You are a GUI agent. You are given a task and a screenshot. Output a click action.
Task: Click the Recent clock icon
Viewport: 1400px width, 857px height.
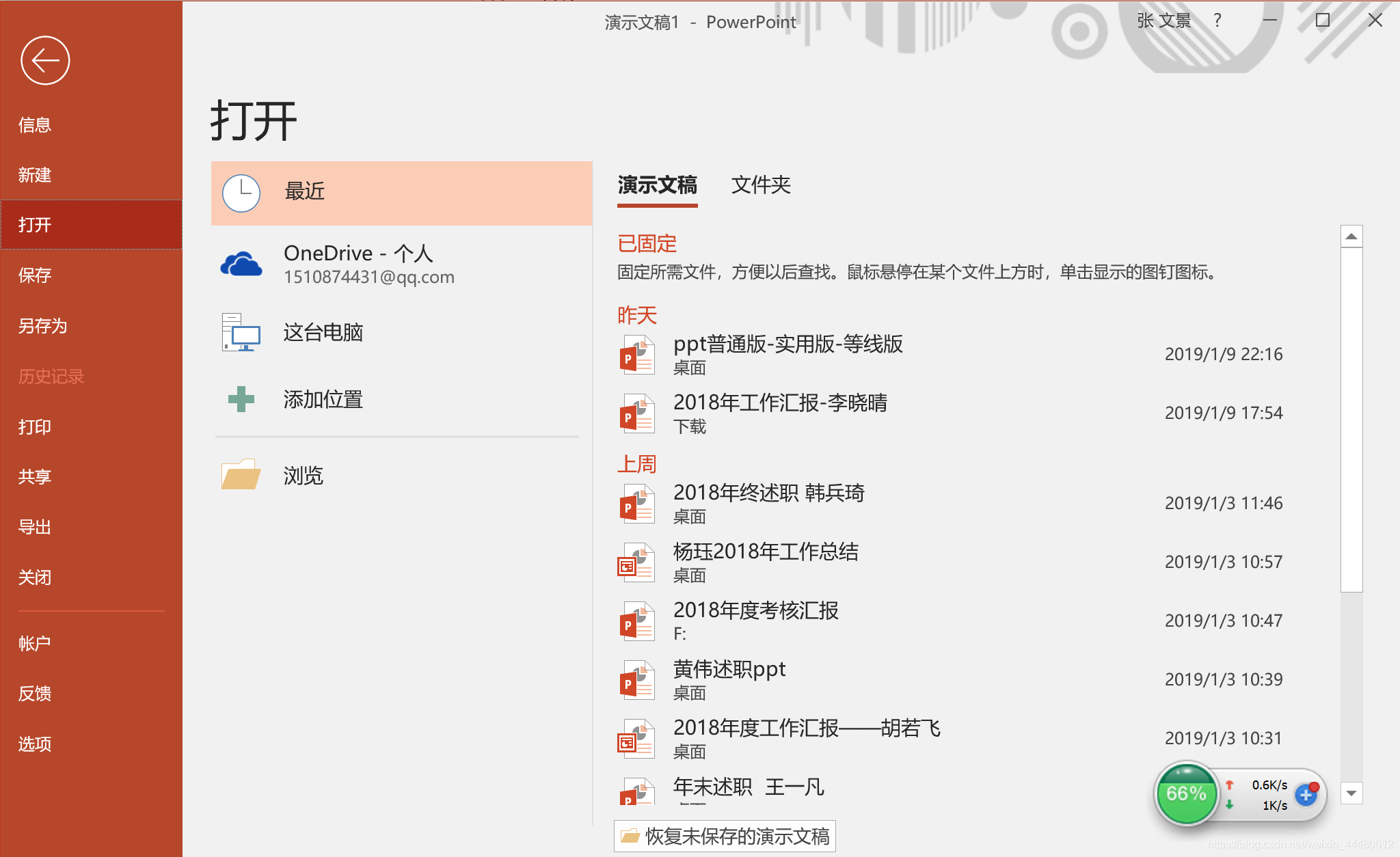241,193
